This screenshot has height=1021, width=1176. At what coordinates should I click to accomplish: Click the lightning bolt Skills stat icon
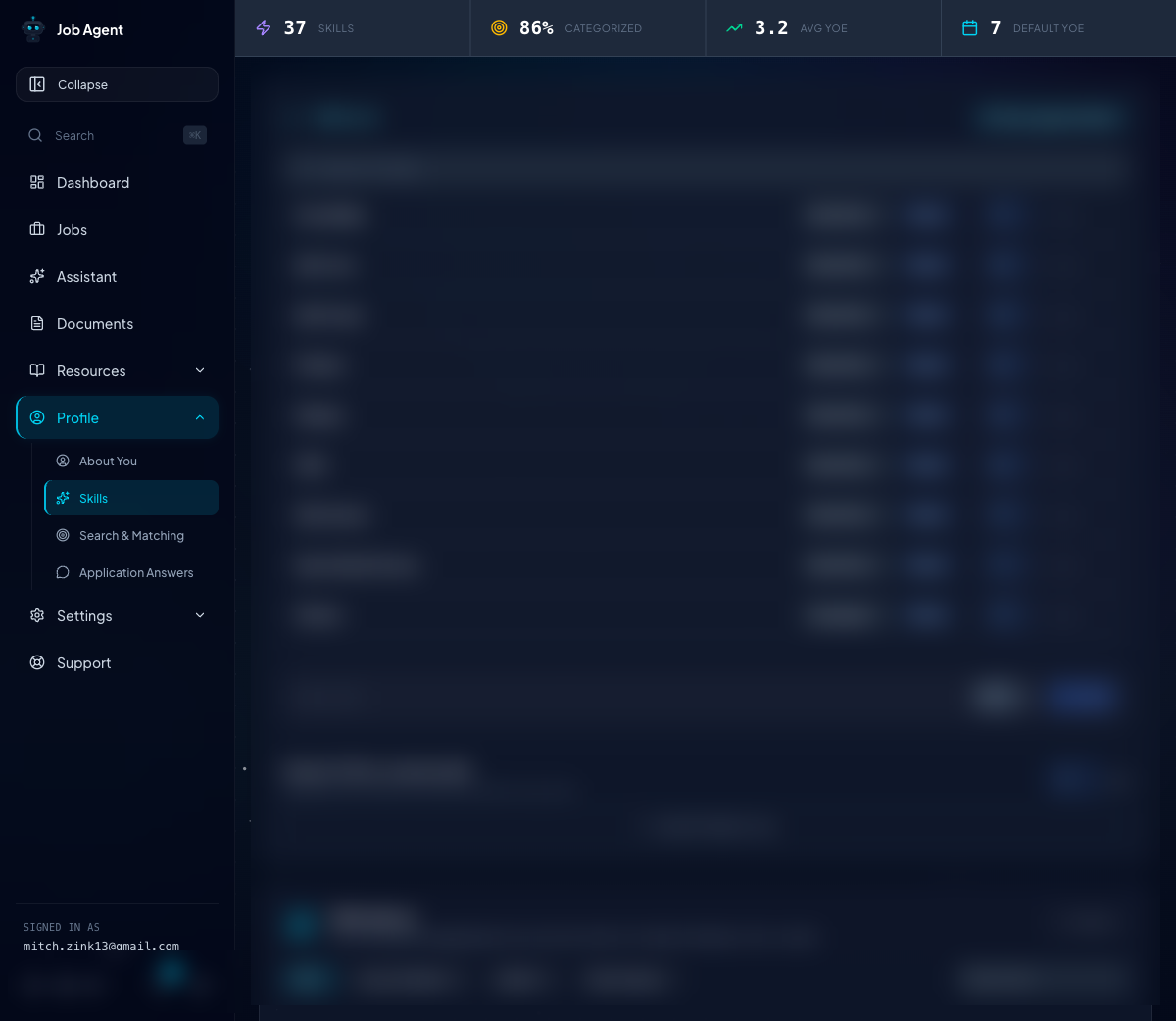(264, 28)
